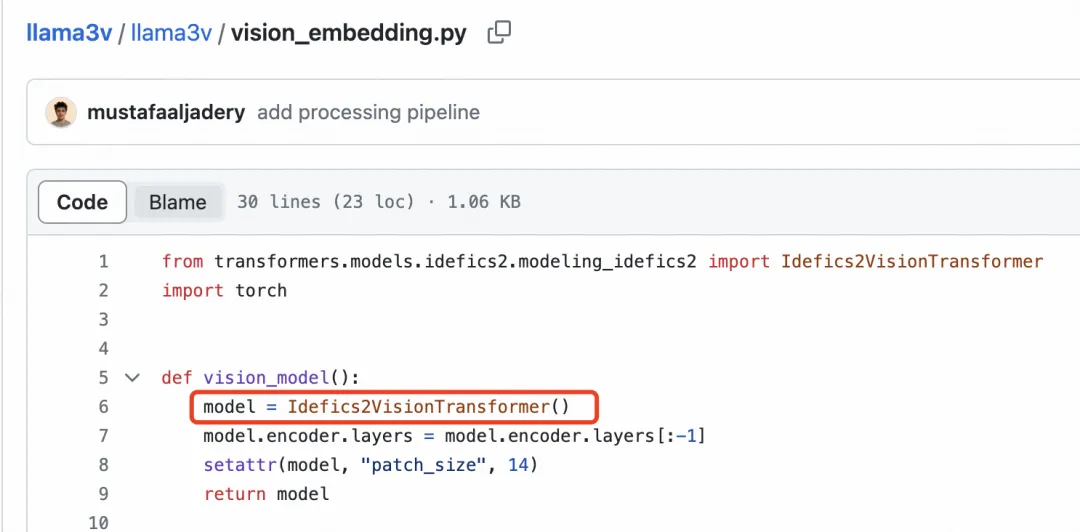Open the 'add processing pipeline' commit message

coord(368,112)
